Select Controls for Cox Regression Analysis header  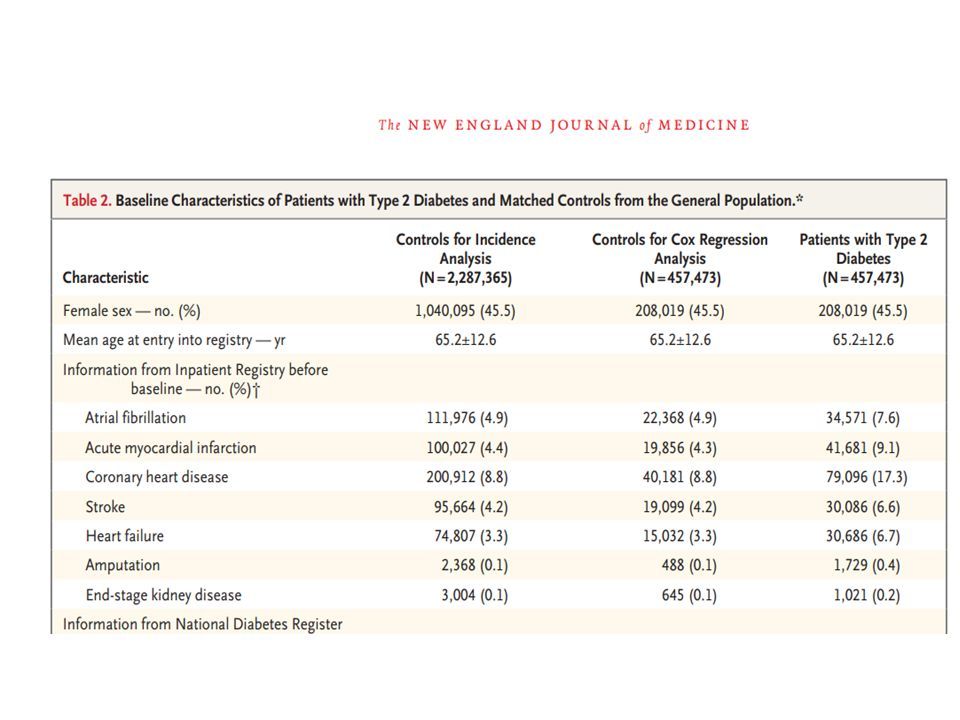pos(680,258)
